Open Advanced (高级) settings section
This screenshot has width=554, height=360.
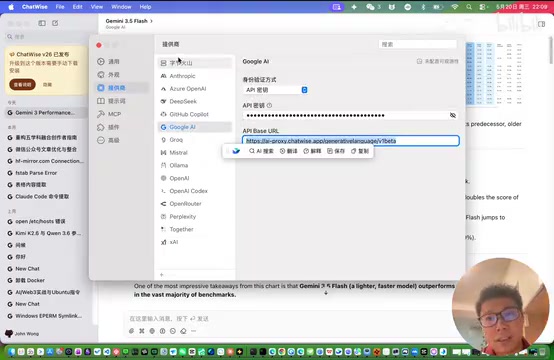[x=122, y=140]
